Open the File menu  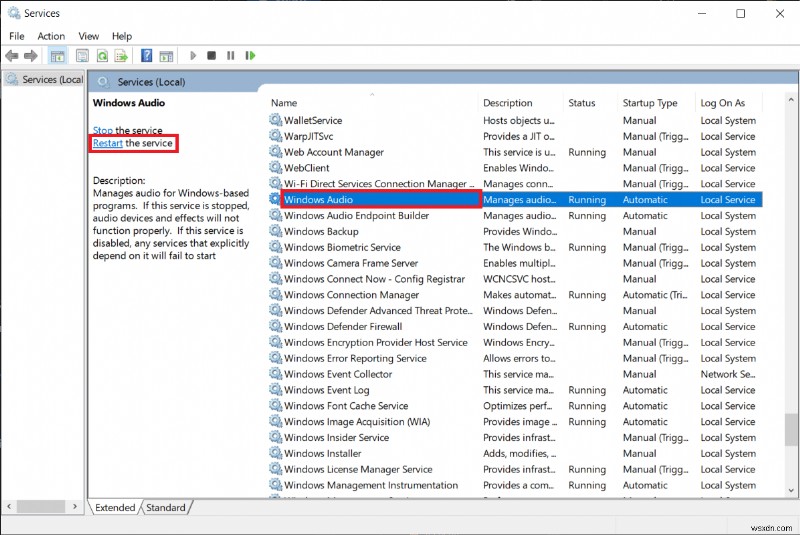[17, 36]
